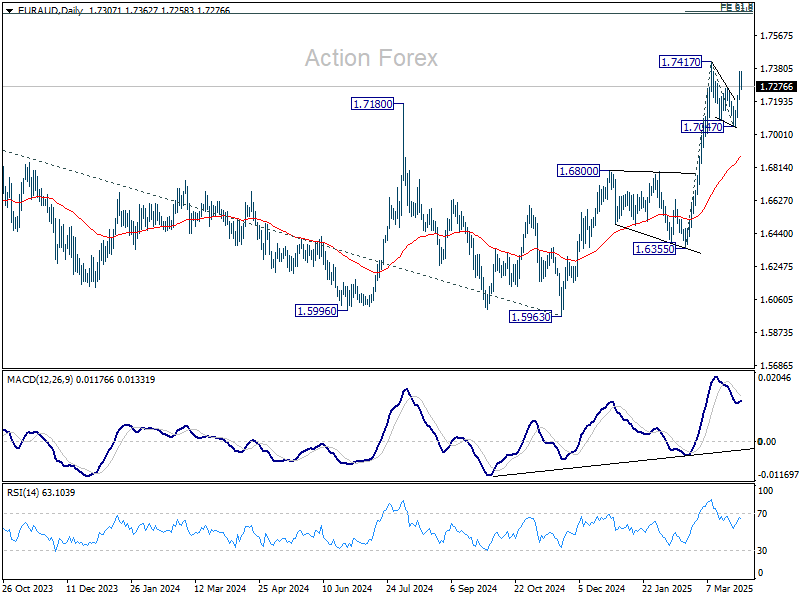The image size is (800, 600).
Task: Click the 7 Mar 2025 date marker
Action: click(730, 588)
